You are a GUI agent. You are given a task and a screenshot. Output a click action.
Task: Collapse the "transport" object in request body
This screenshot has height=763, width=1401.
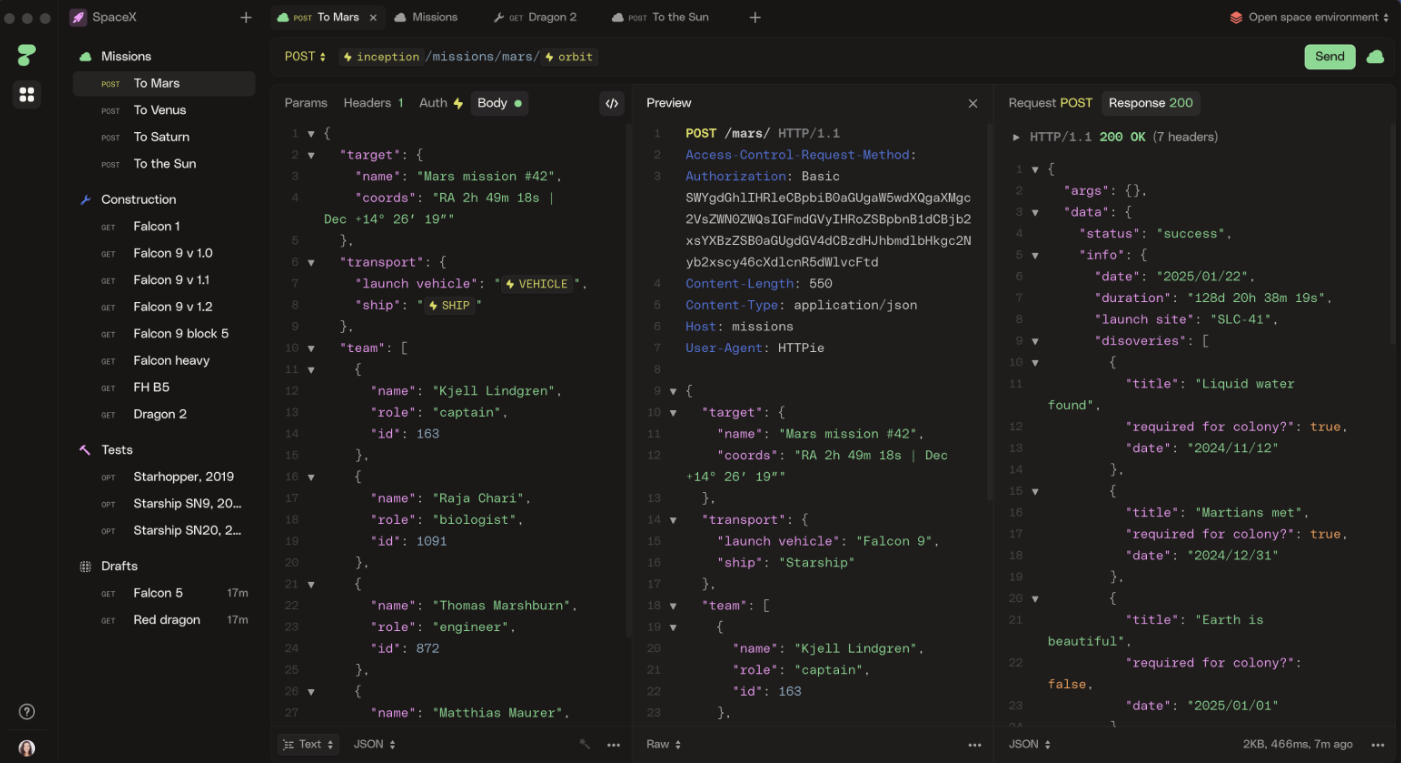(x=311, y=263)
